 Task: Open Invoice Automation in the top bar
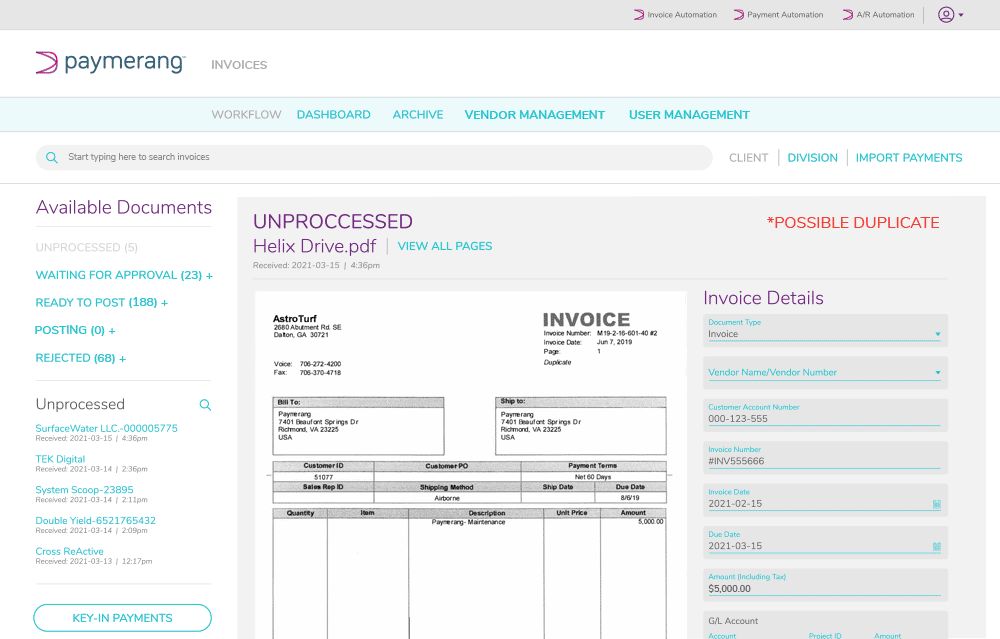pos(676,15)
